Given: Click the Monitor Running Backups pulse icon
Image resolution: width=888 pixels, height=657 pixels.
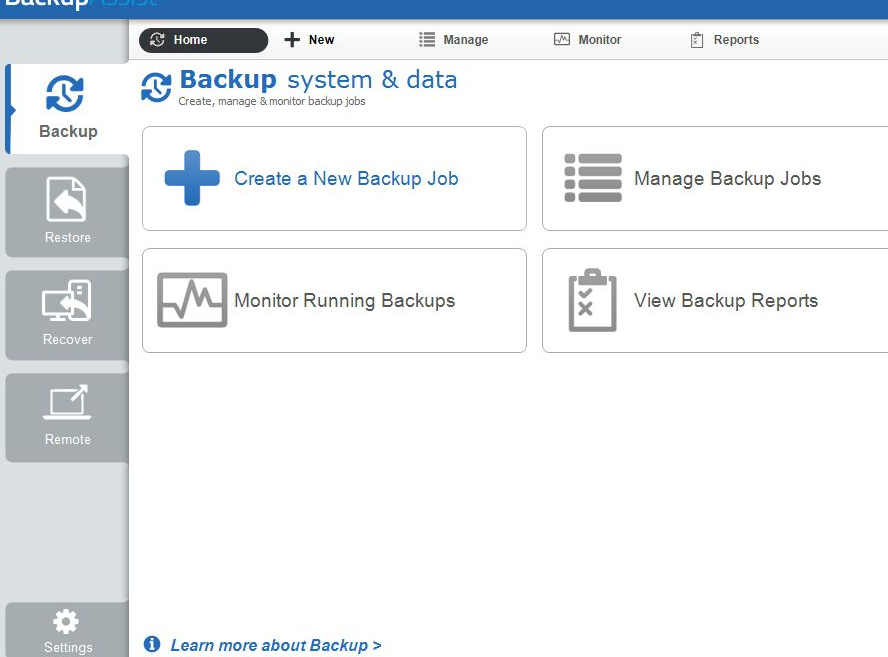Looking at the screenshot, I should pos(192,300).
